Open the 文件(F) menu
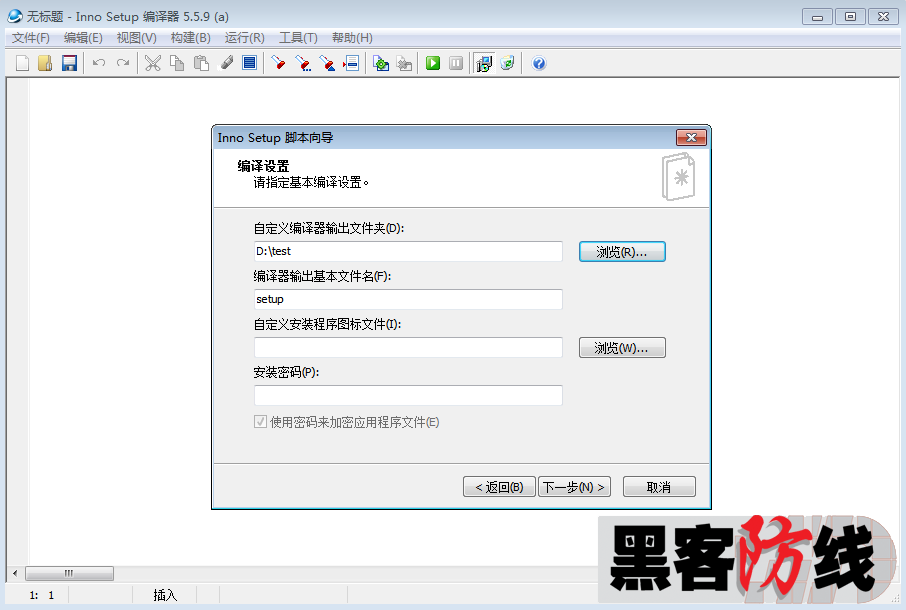This screenshot has height=610, width=906. point(31,38)
